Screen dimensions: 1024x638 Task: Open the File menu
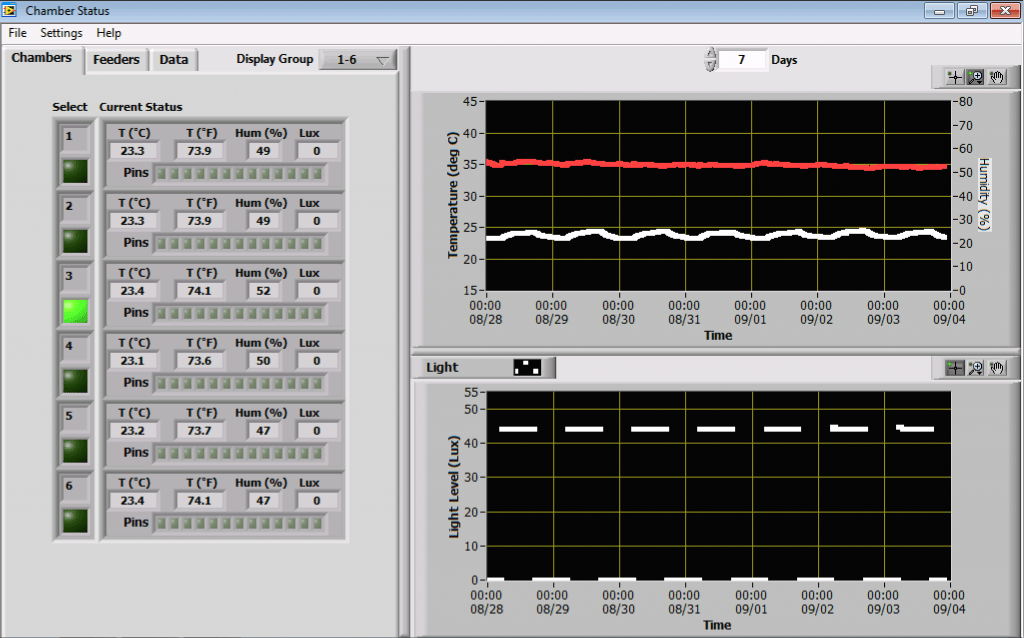(x=18, y=33)
